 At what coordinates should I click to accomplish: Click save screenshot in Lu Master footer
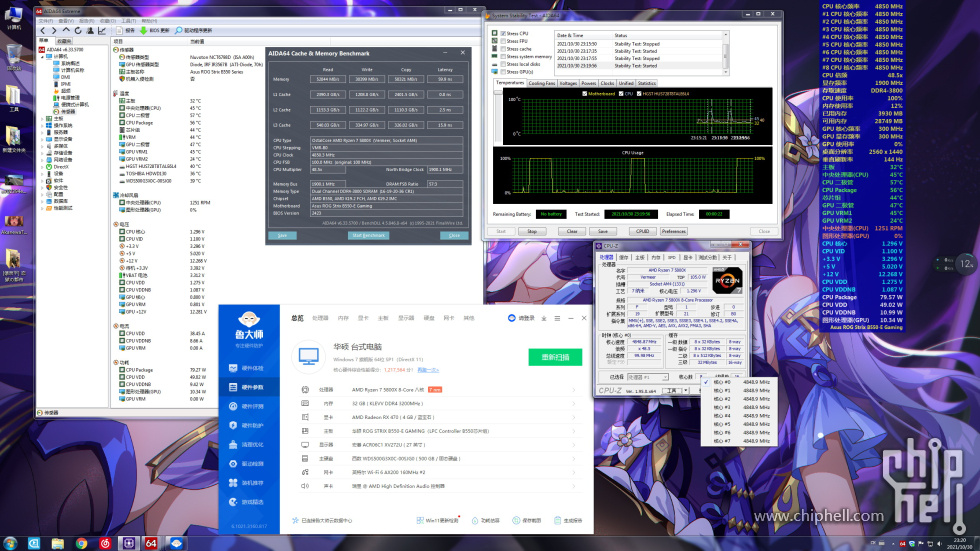[527, 520]
